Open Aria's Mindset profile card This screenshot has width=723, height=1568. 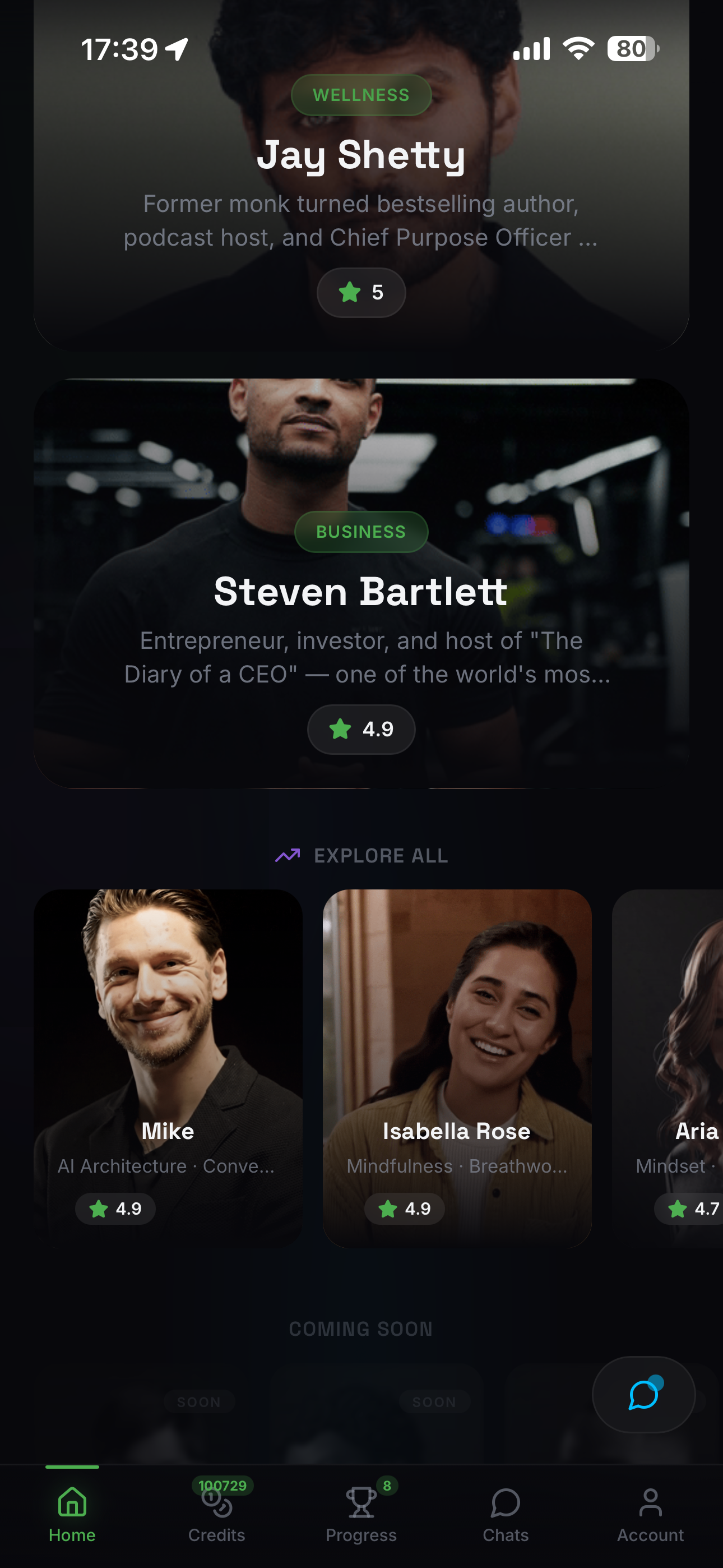(x=668, y=1068)
